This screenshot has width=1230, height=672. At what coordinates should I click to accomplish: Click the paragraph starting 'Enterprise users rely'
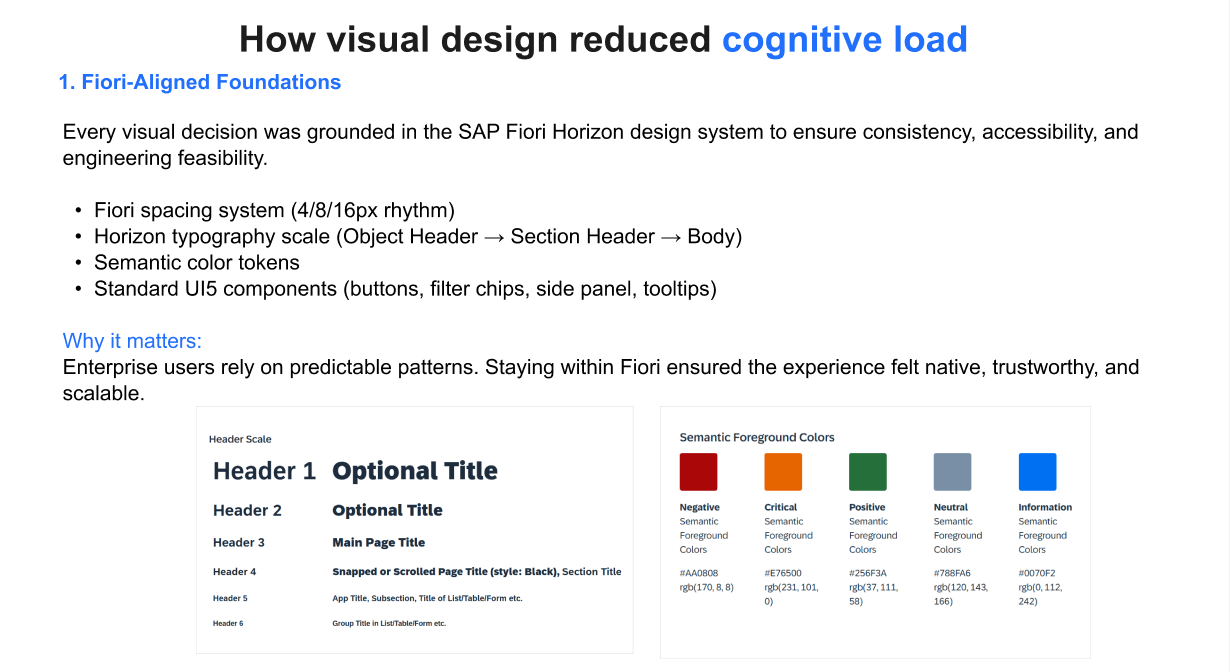click(x=600, y=380)
